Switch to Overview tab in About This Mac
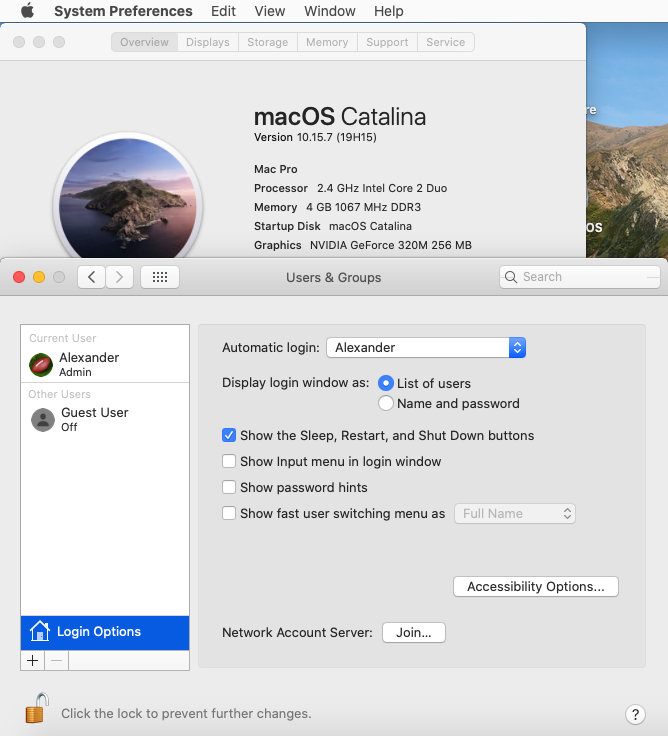The width and height of the screenshot is (668, 736). [144, 42]
